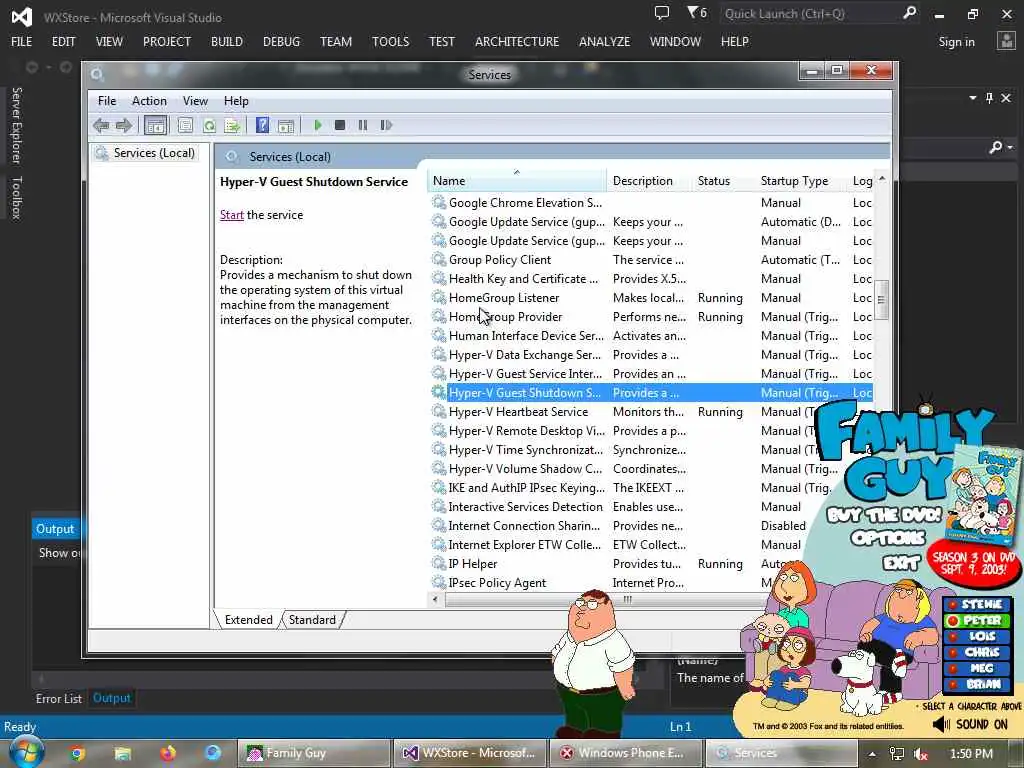Select the Lois character option
1024x768 pixels.
point(976,635)
